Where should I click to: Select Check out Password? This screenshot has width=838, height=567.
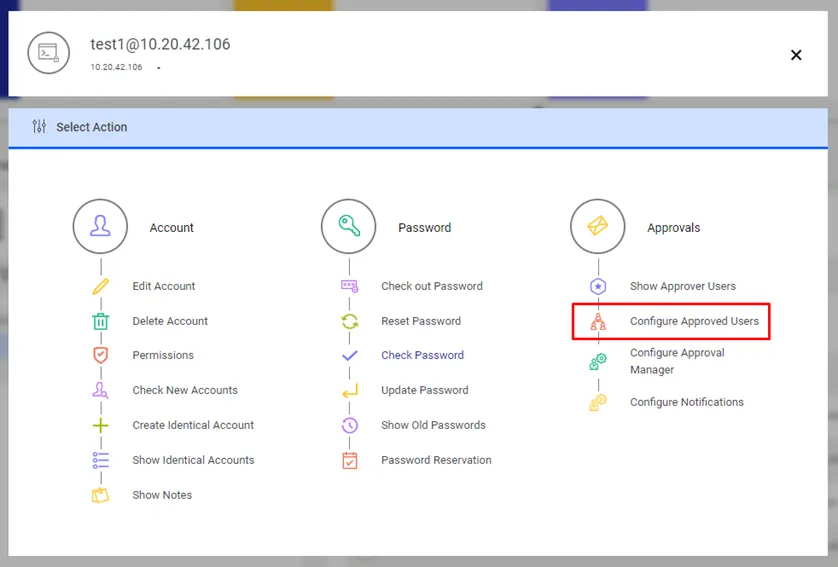(x=432, y=286)
